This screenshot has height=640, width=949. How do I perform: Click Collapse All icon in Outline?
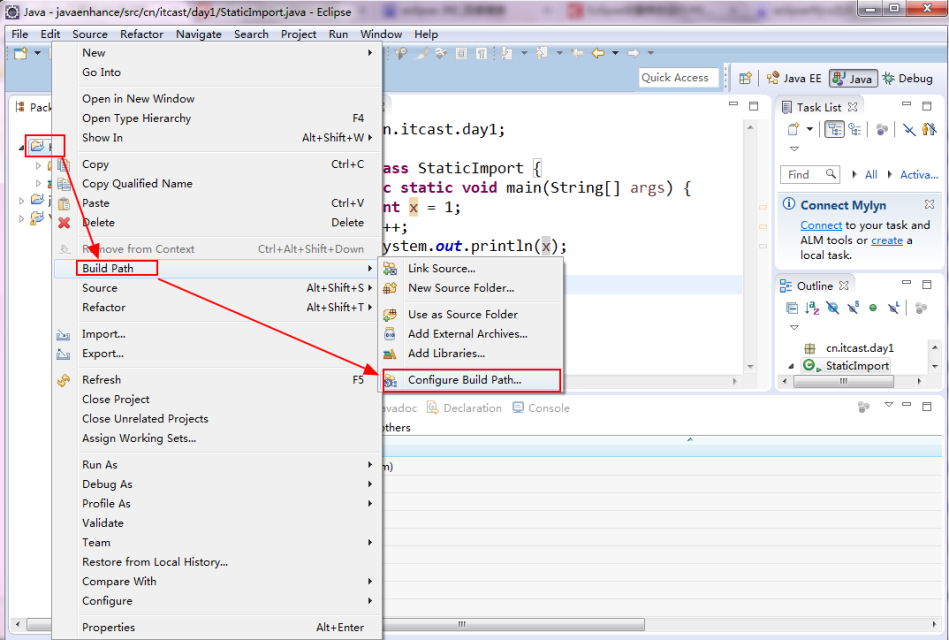[x=792, y=308]
